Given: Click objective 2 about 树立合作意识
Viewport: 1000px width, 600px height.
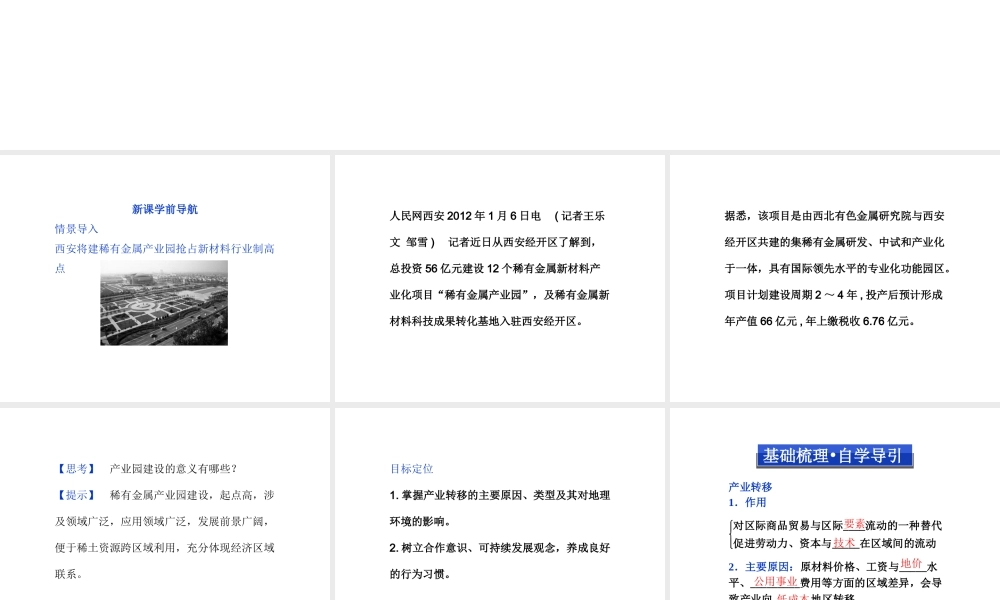Looking at the screenshot, I should click(499, 548).
